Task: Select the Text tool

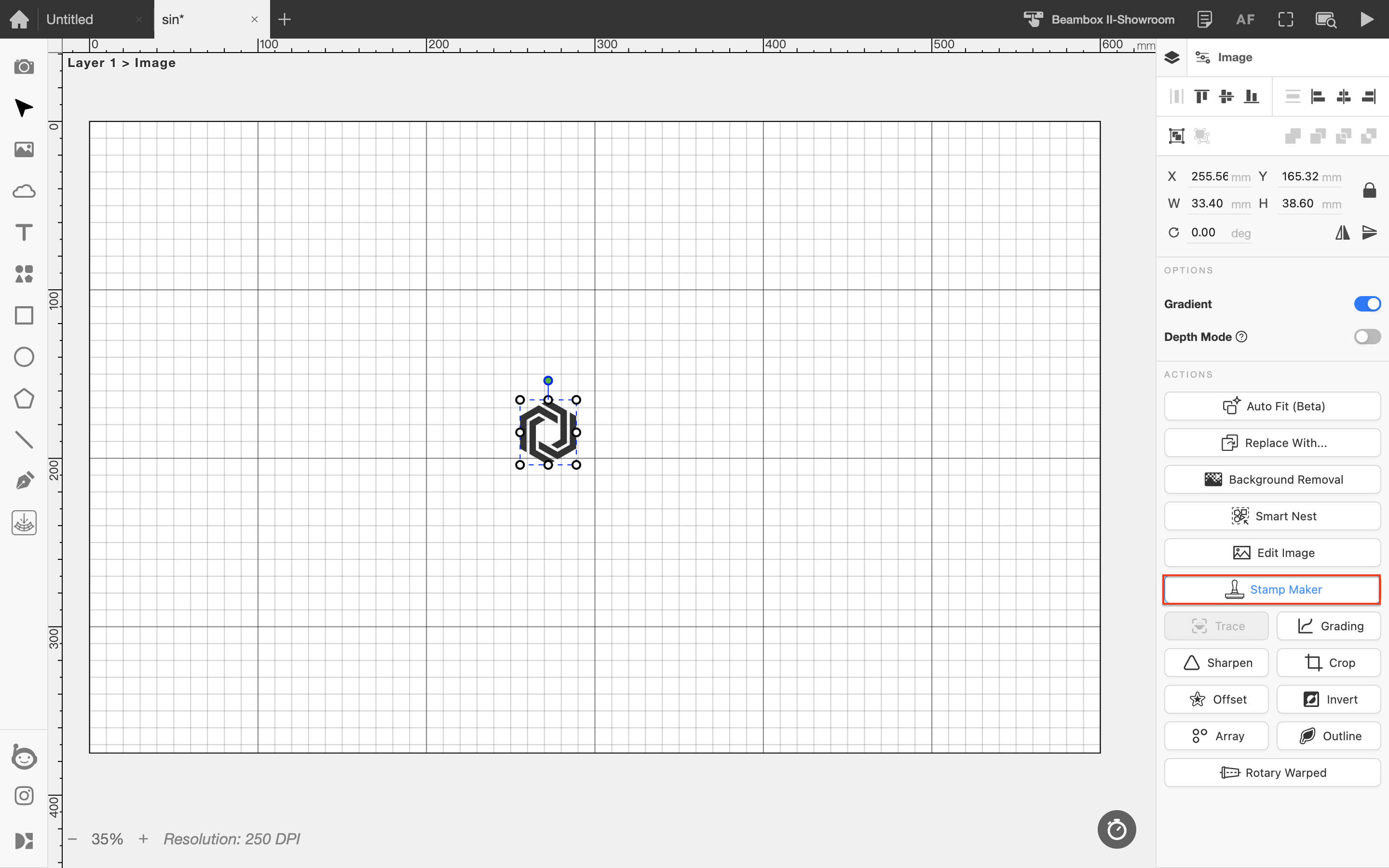Action: point(24,232)
